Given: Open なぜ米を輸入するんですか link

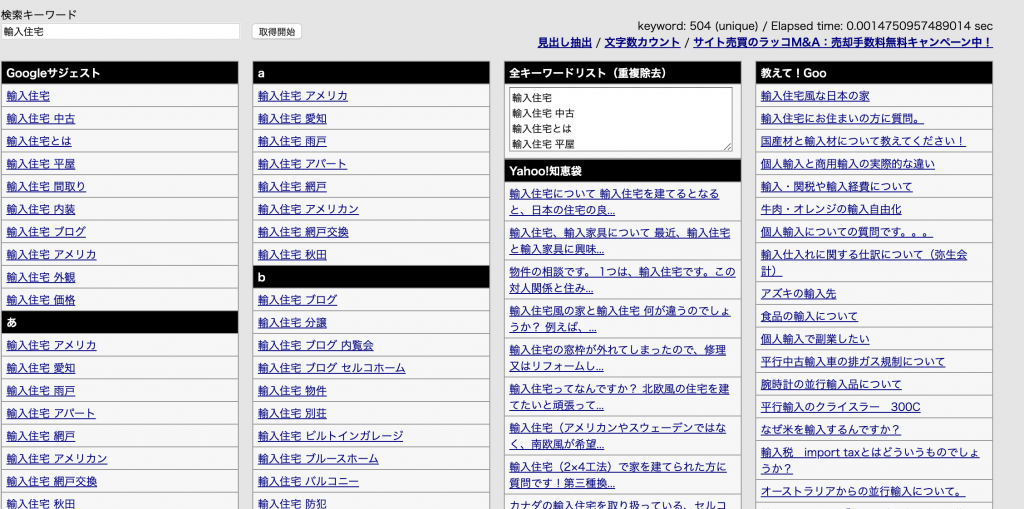Looking at the screenshot, I should (x=831, y=430).
